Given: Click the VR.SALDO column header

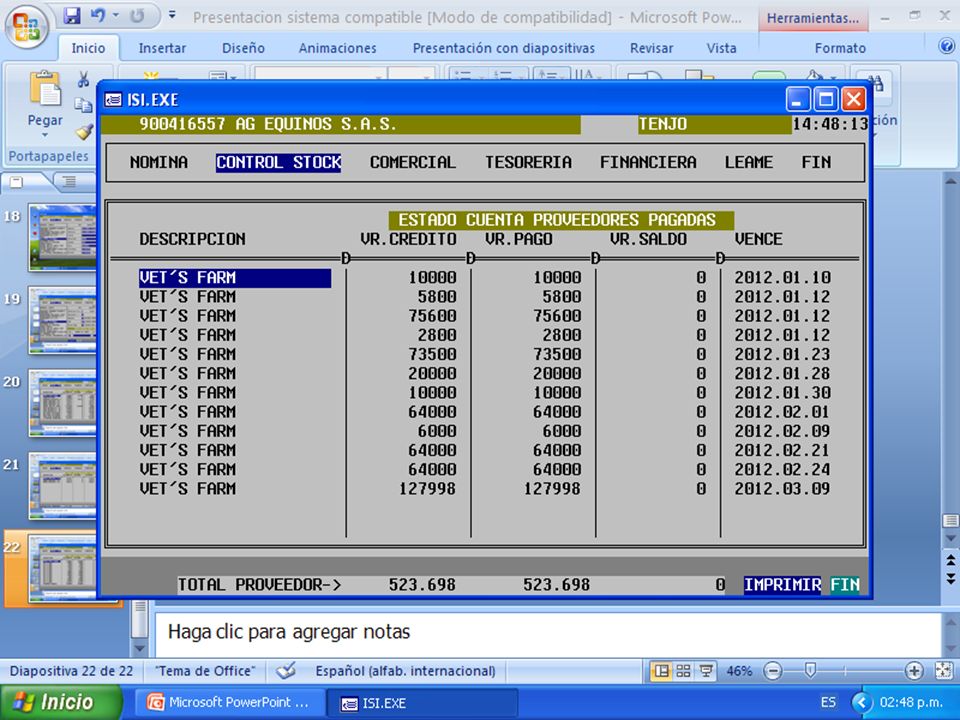Looking at the screenshot, I should pos(648,239).
